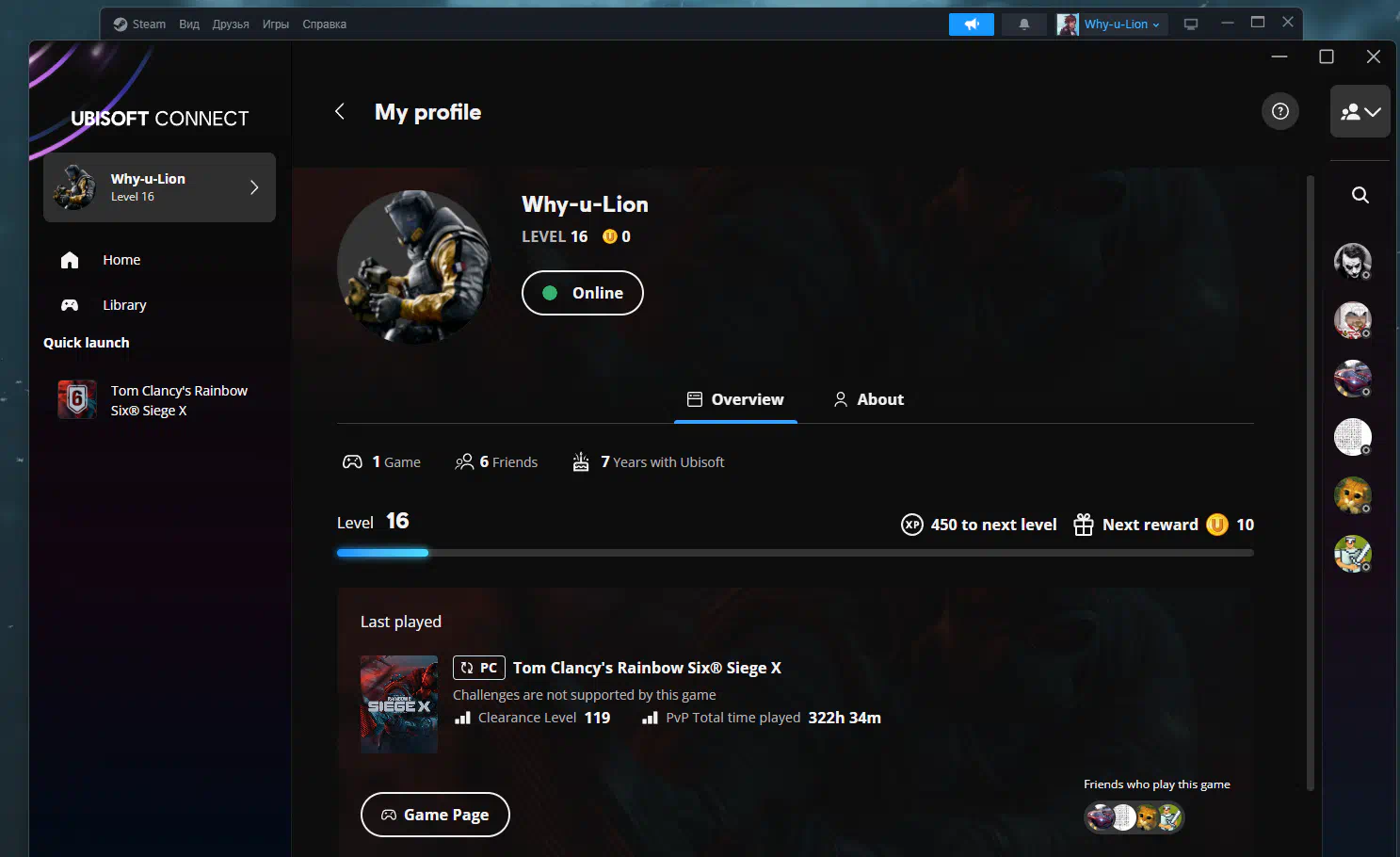
Task: Open Home in the sidebar
Action: (121, 260)
